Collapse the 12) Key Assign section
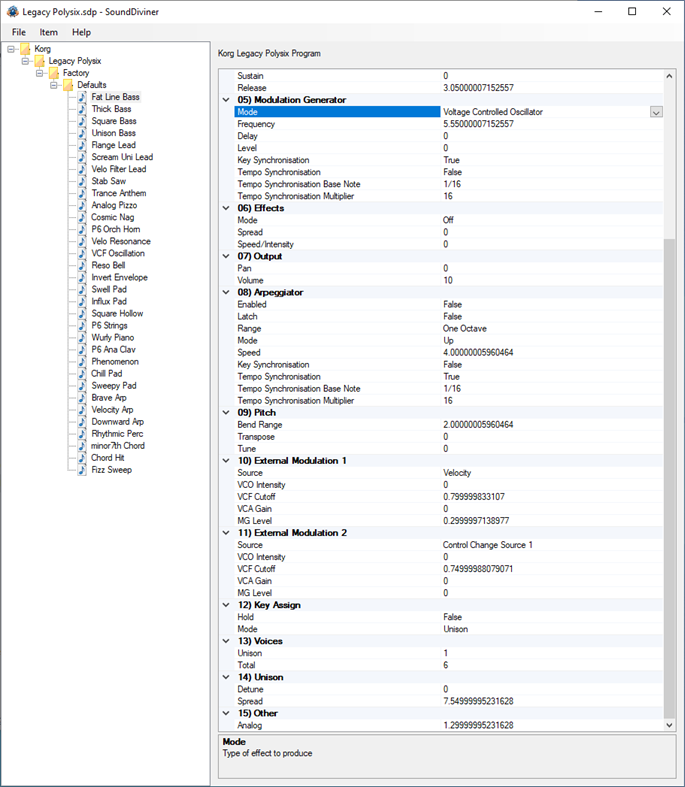This screenshot has width=685, height=787. tap(226, 605)
